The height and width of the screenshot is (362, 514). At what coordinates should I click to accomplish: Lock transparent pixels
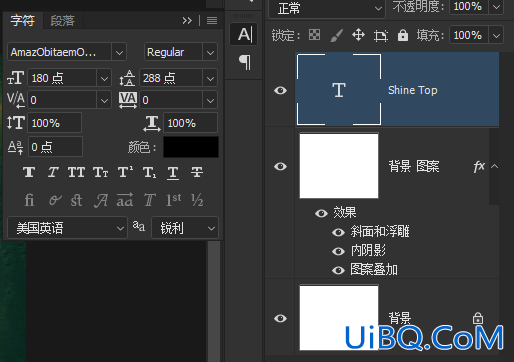tap(314, 35)
